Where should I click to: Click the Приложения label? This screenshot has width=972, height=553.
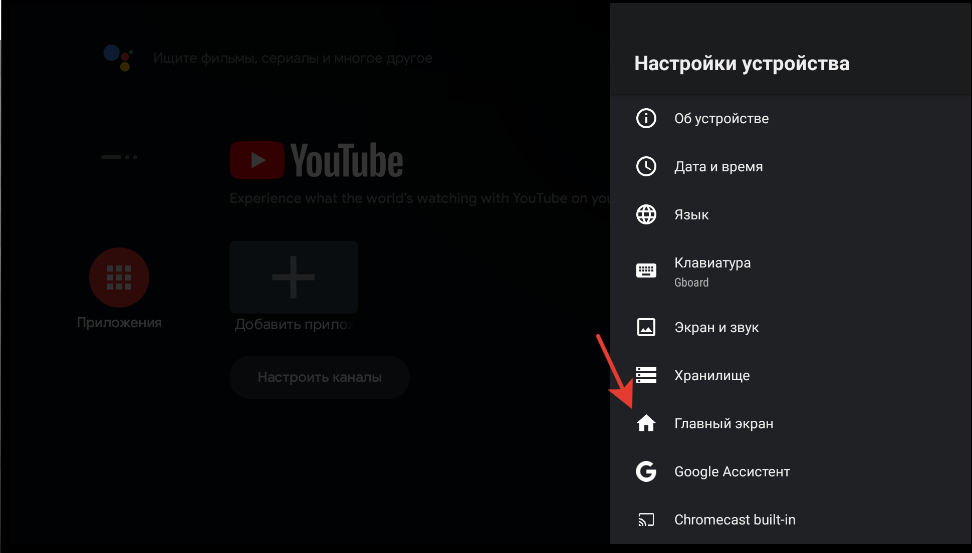[x=119, y=322]
